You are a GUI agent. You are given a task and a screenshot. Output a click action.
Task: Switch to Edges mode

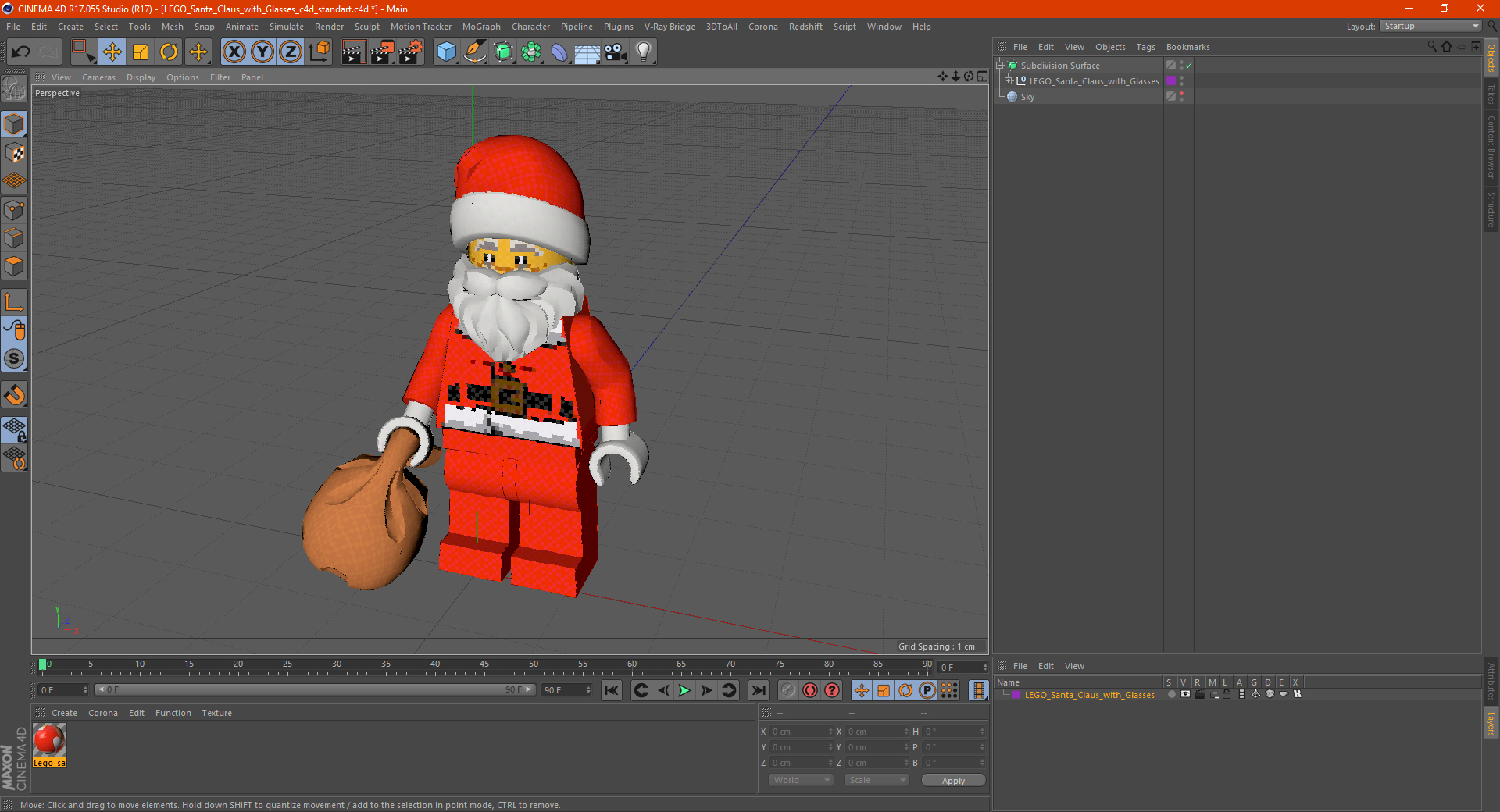[14, 238]
